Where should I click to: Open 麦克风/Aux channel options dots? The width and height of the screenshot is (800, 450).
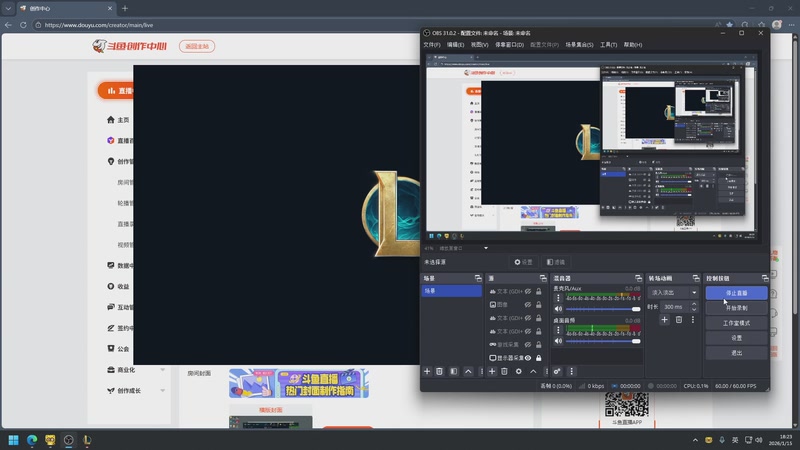click(x=558, y=297)
